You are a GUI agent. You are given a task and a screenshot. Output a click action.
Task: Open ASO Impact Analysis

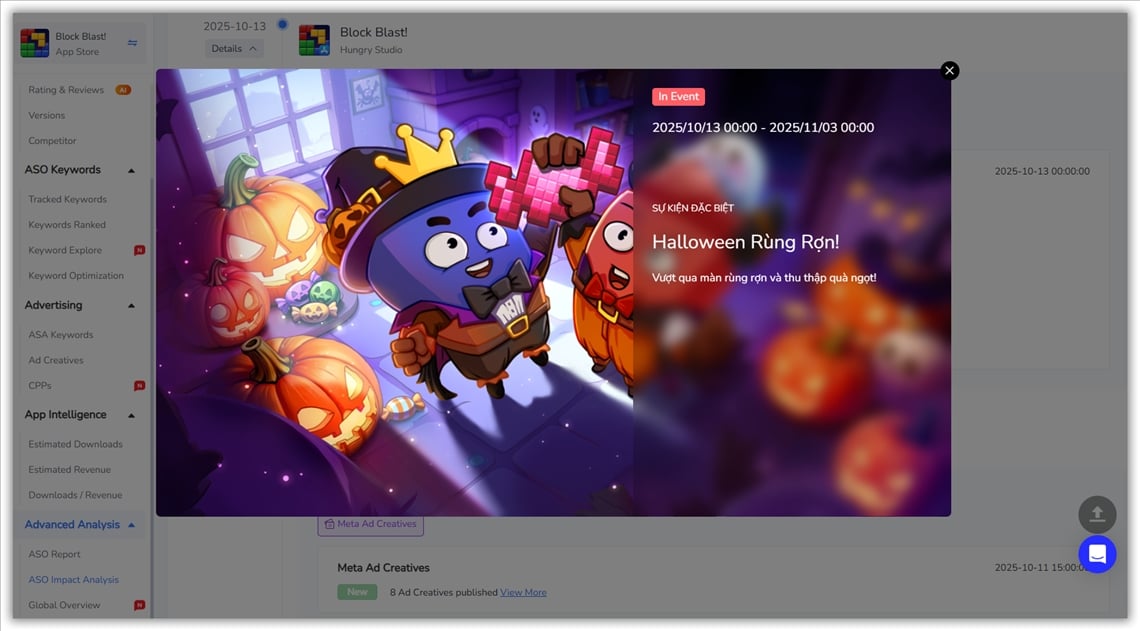[x=73, y=580]
